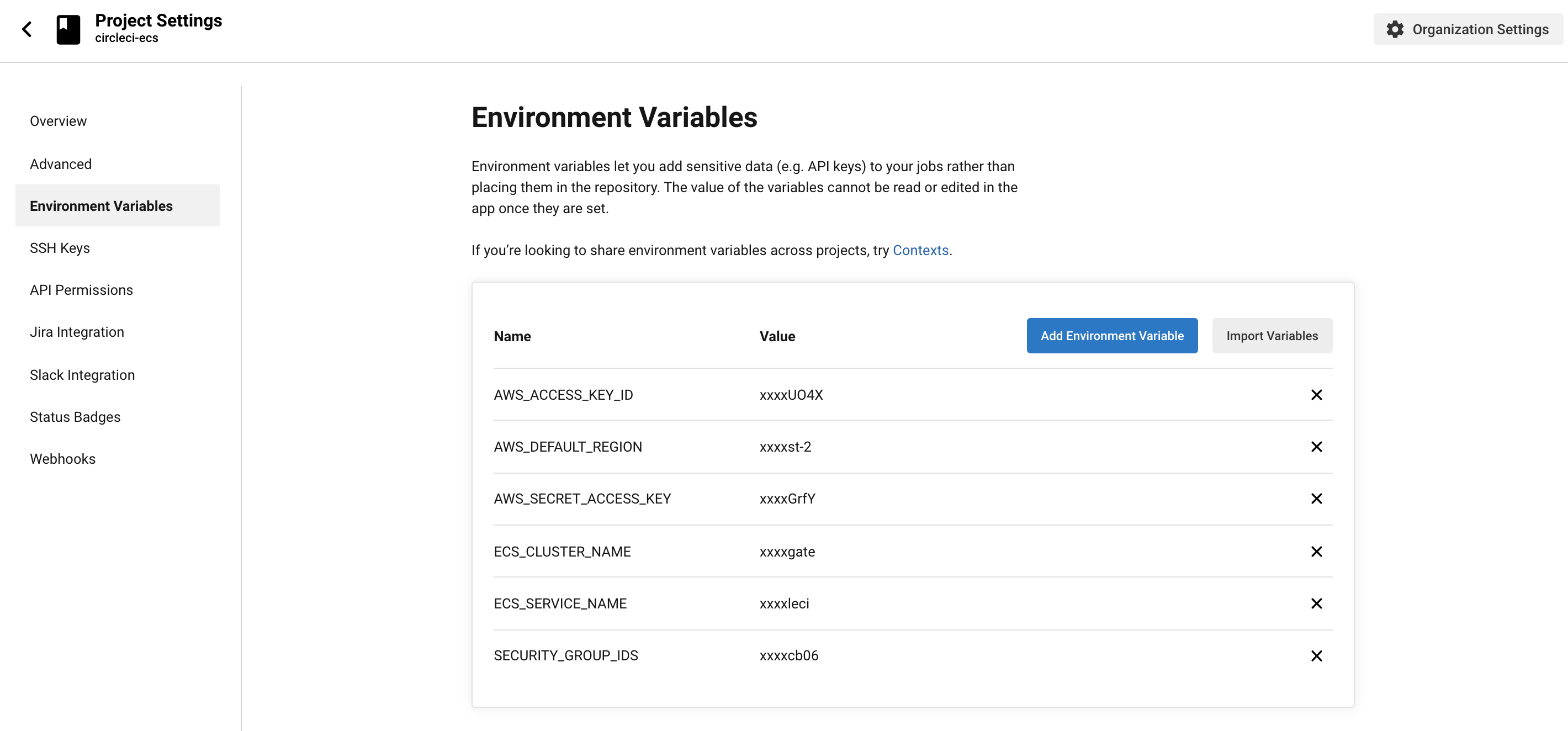
Task: Remove the AWS_DEFAULT_REGION variable
Action: coord(1317,446)
